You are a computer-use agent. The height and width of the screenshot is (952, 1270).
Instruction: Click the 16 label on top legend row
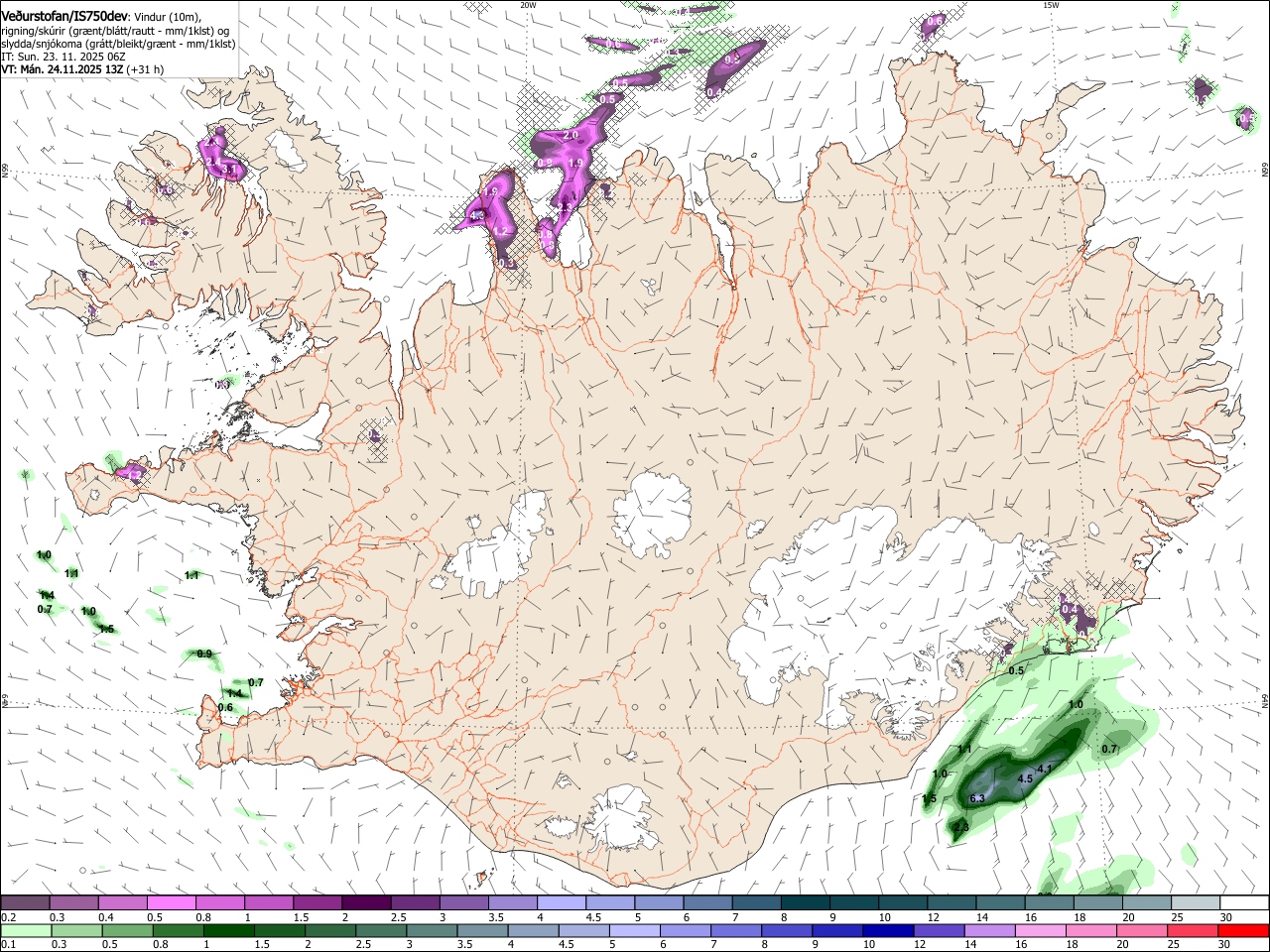pos(1031,917)
